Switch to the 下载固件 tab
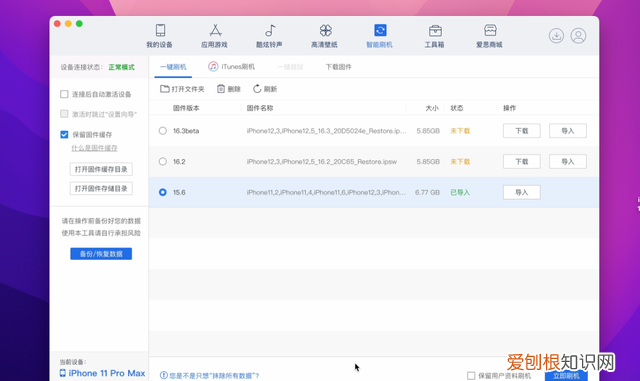Viewport: 640px width, 381px height. 338,67
